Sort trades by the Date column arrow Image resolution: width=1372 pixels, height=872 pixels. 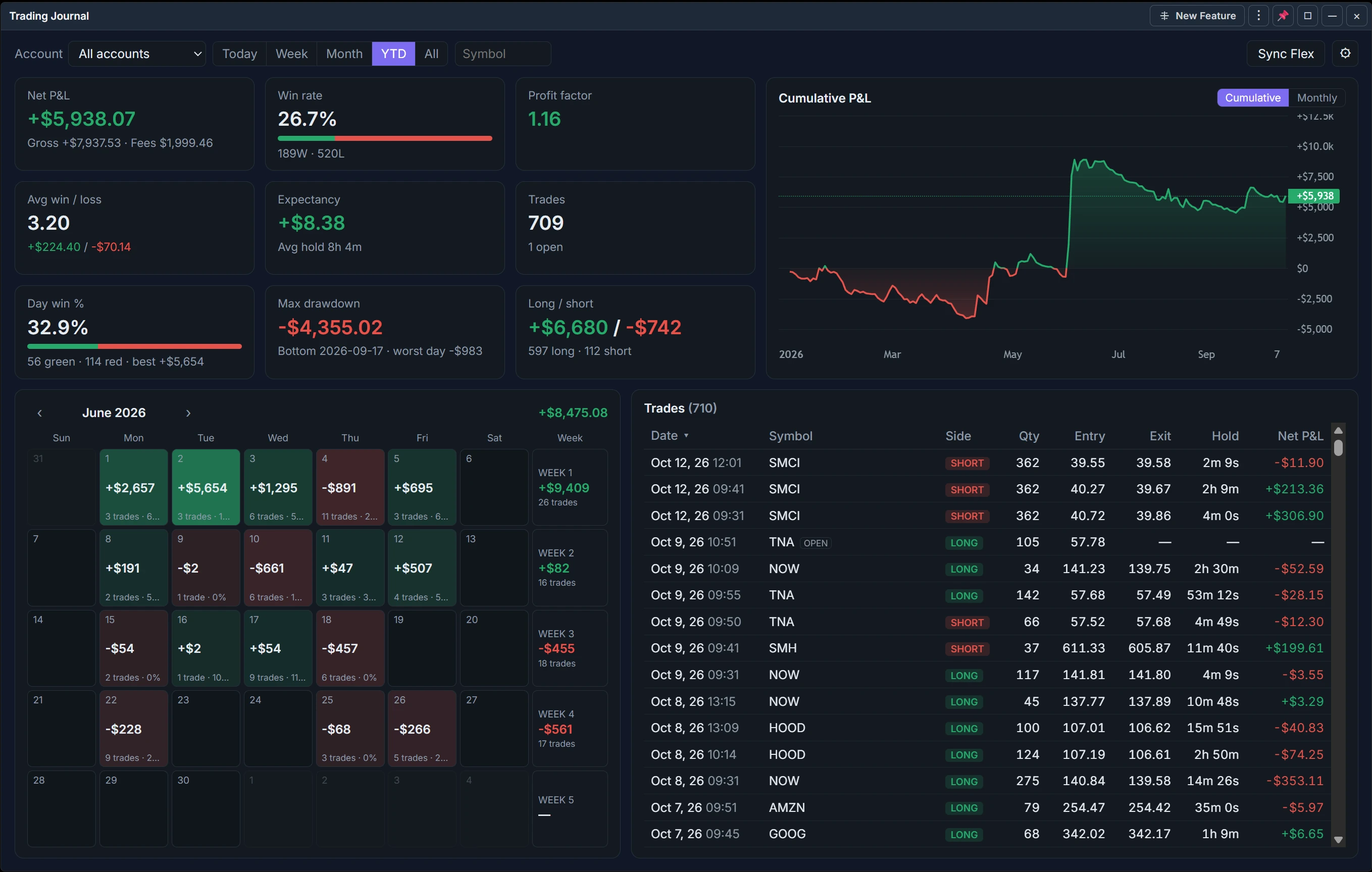coord(686,436)
